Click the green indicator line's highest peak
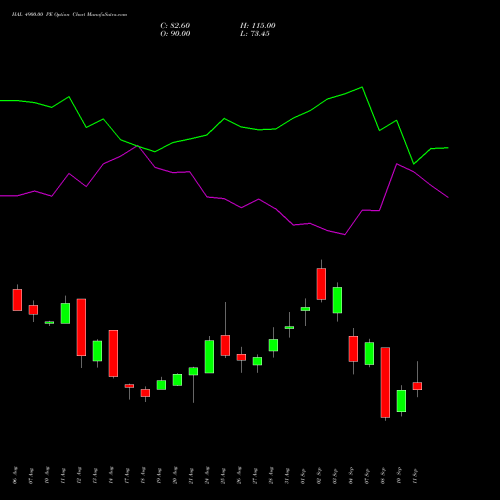The width and height of the screenshot is (500, 500). point(362,87)
